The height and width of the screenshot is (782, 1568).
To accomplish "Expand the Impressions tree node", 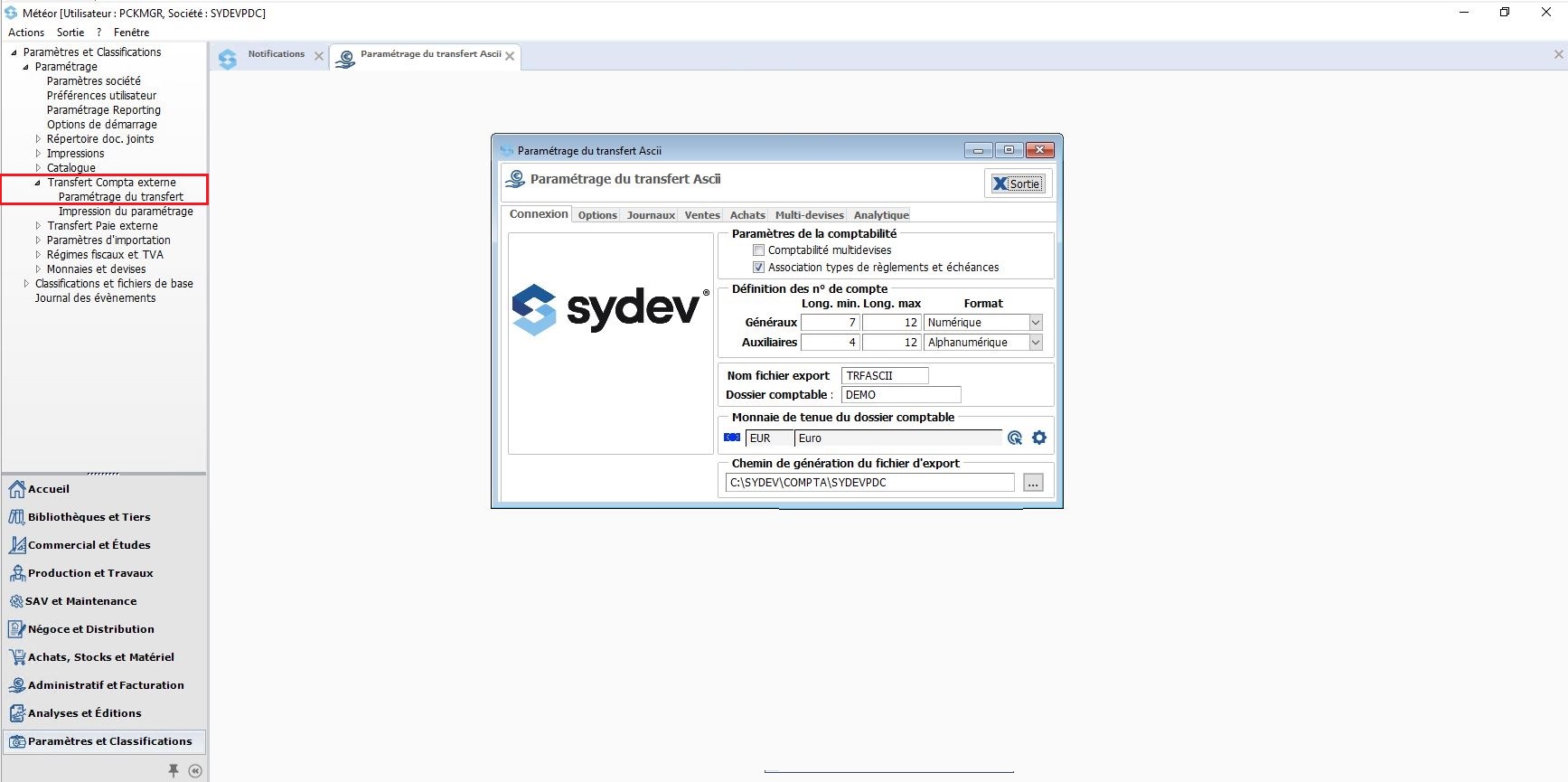I will point(38,154).
